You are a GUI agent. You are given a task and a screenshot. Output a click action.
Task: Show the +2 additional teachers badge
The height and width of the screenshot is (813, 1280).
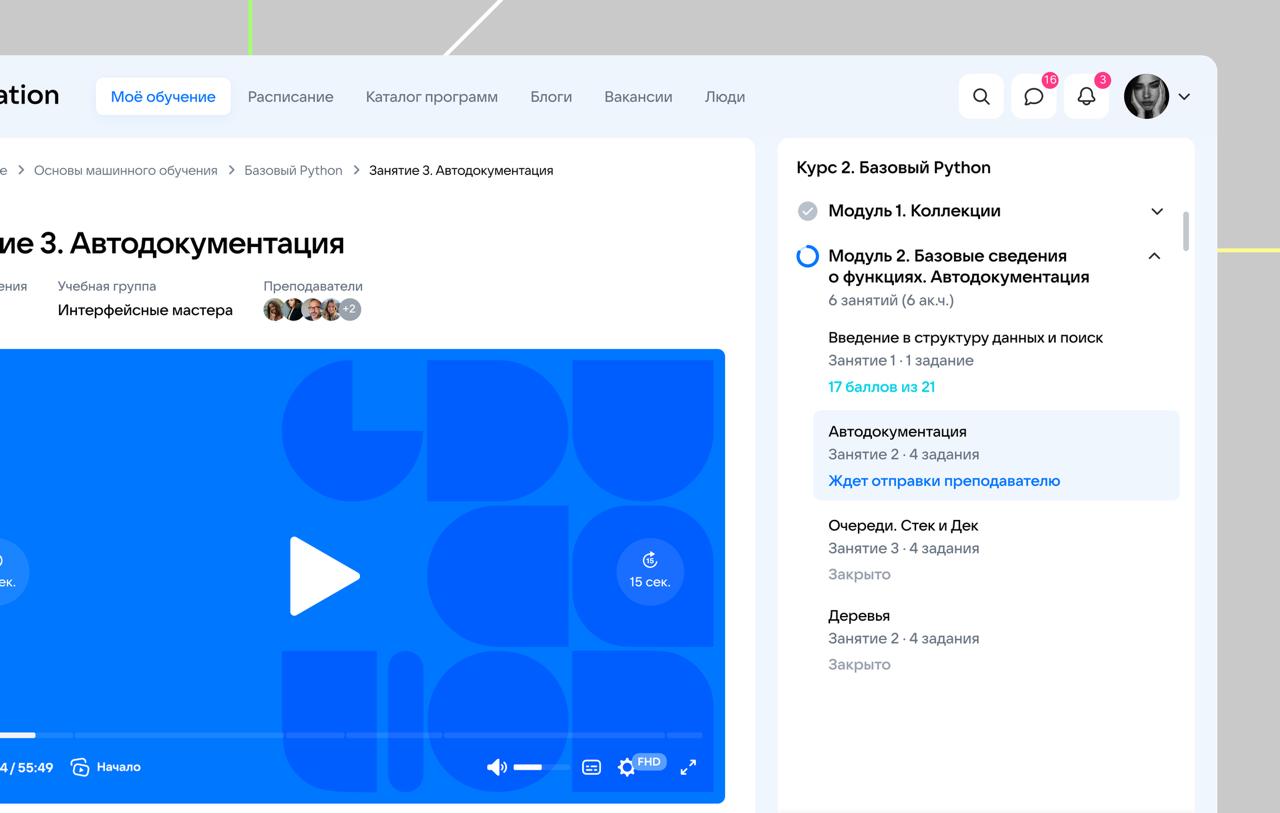[349, 310]
